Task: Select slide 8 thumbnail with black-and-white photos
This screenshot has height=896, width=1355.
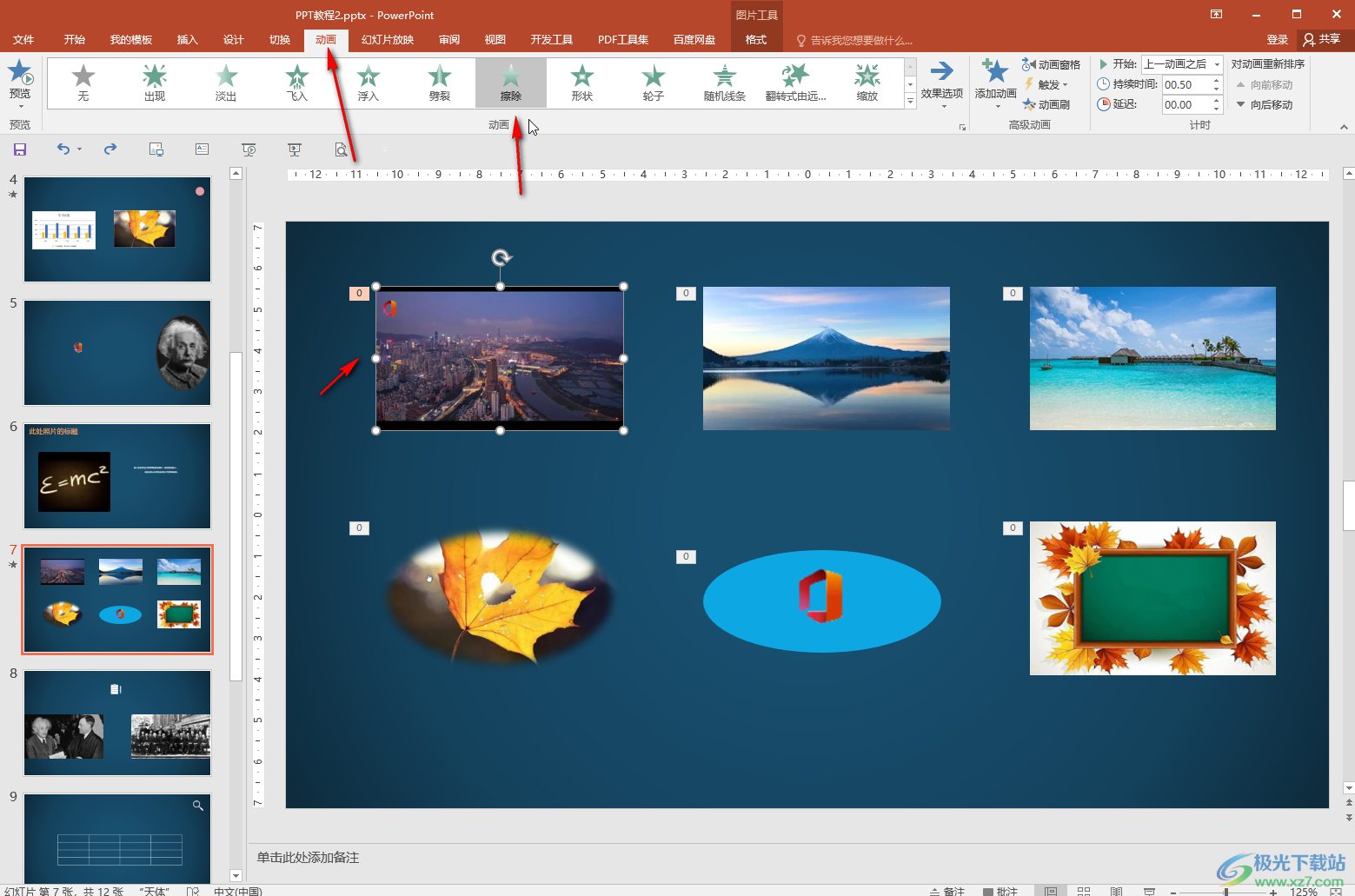Action: pyautogui.click(x=117, y=723)
